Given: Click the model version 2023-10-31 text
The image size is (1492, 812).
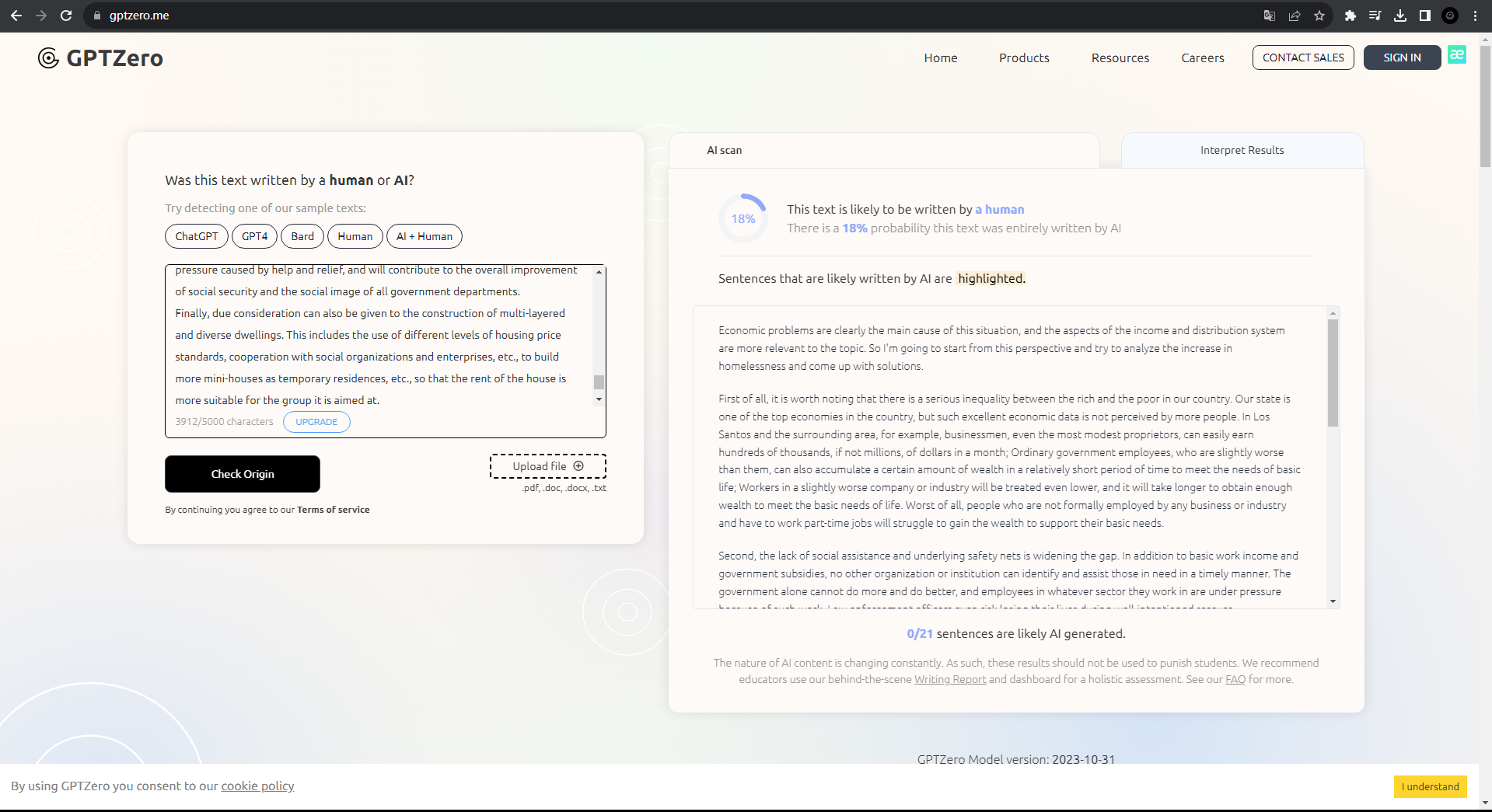Looking at the screenshot, I should 1084,759.
